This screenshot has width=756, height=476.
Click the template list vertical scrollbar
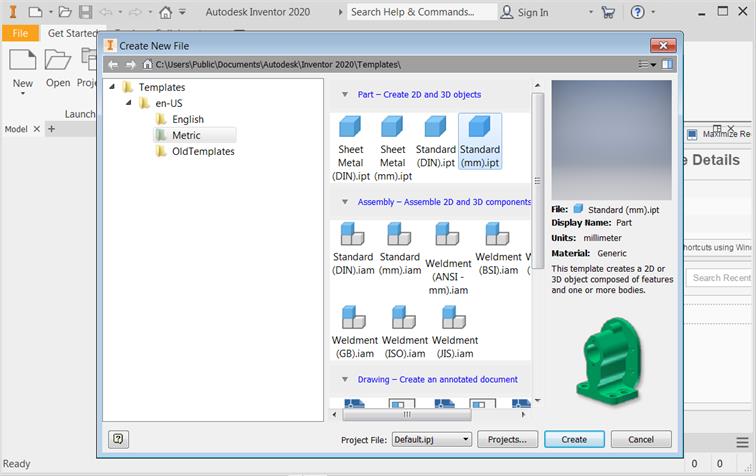[x=537, y=181]
